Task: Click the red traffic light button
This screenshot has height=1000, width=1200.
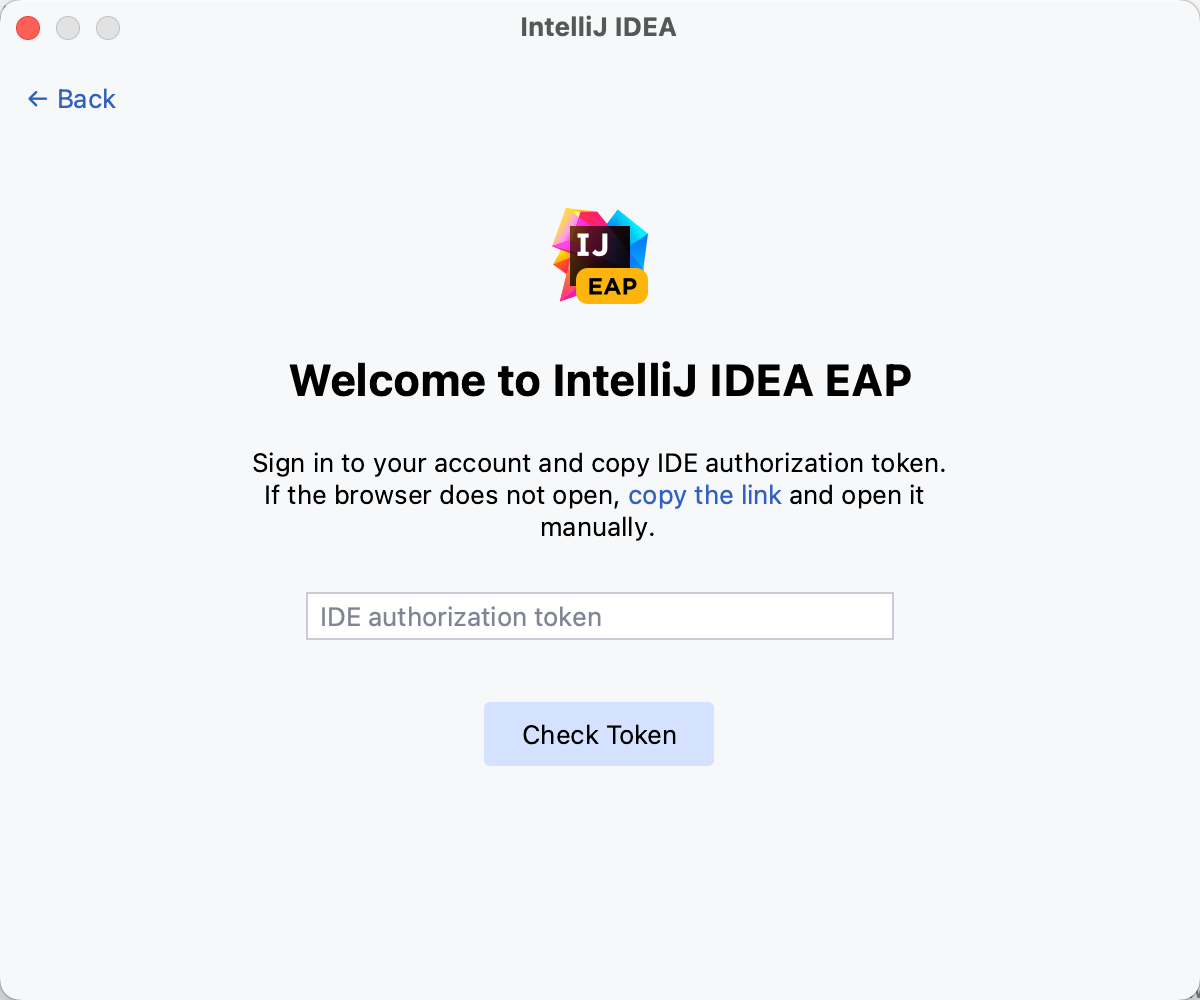Action: 28,28
